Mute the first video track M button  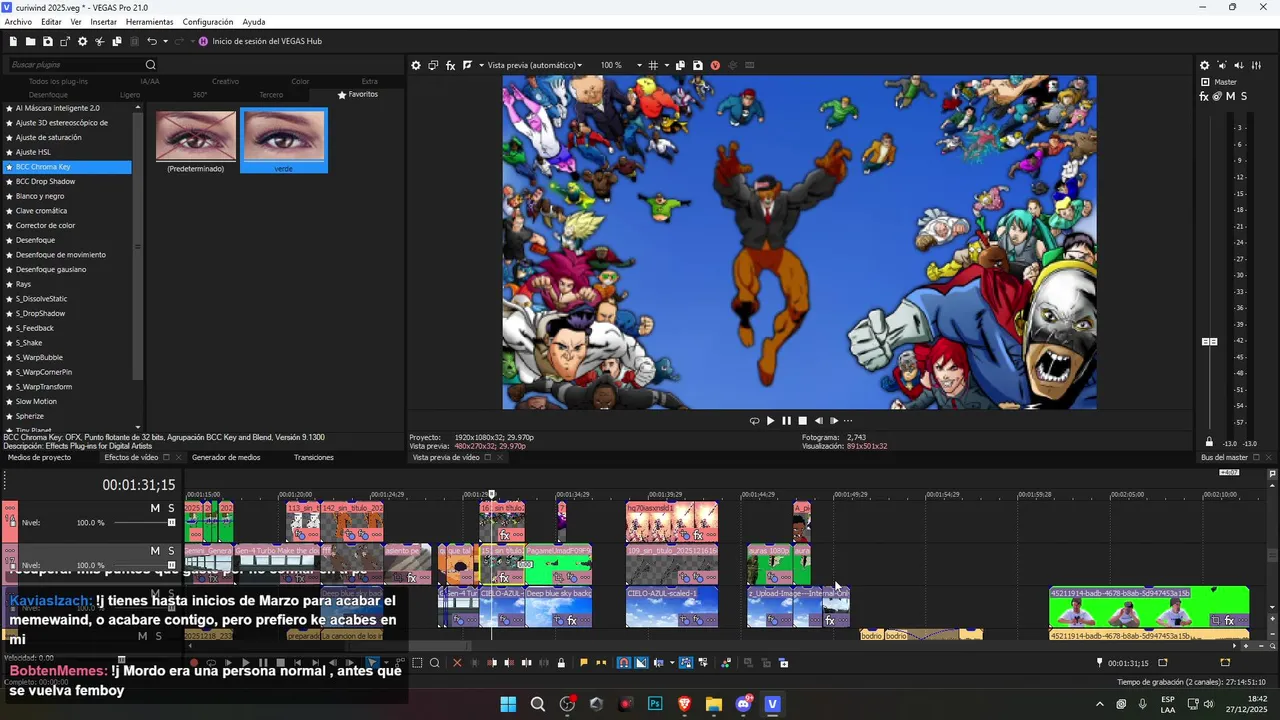(x=155, y=508)
